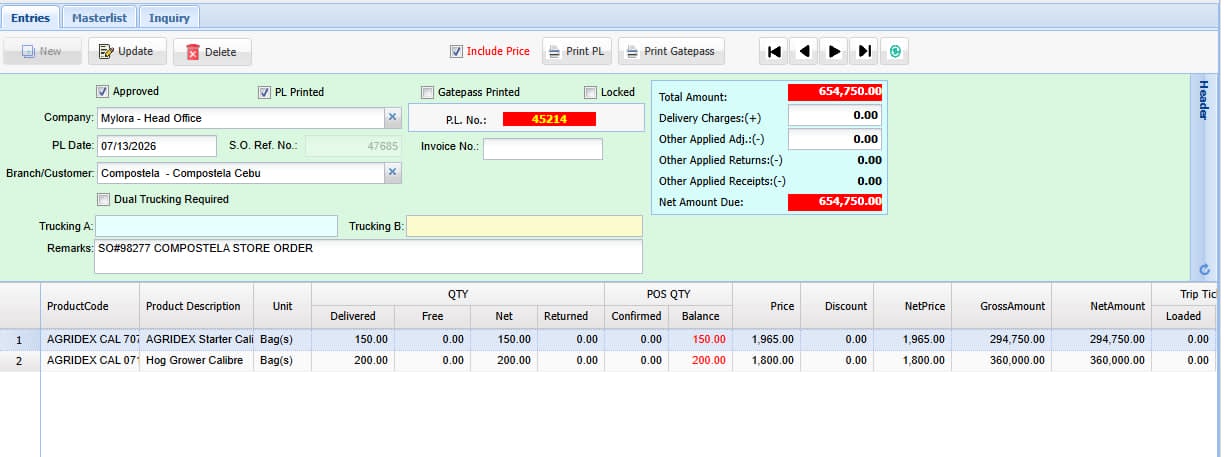Enable Dual Trucking Required checkbox
The width and height of the screenshot is (1224, 457).
[103, 199]
